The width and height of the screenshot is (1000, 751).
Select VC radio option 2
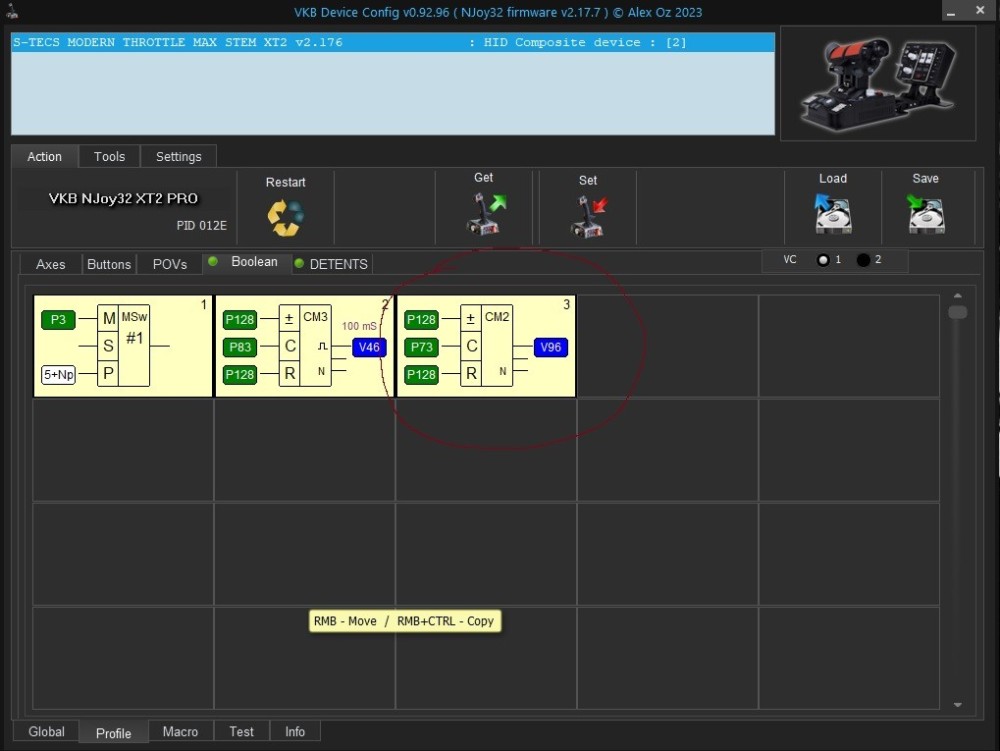coord(864,260)
